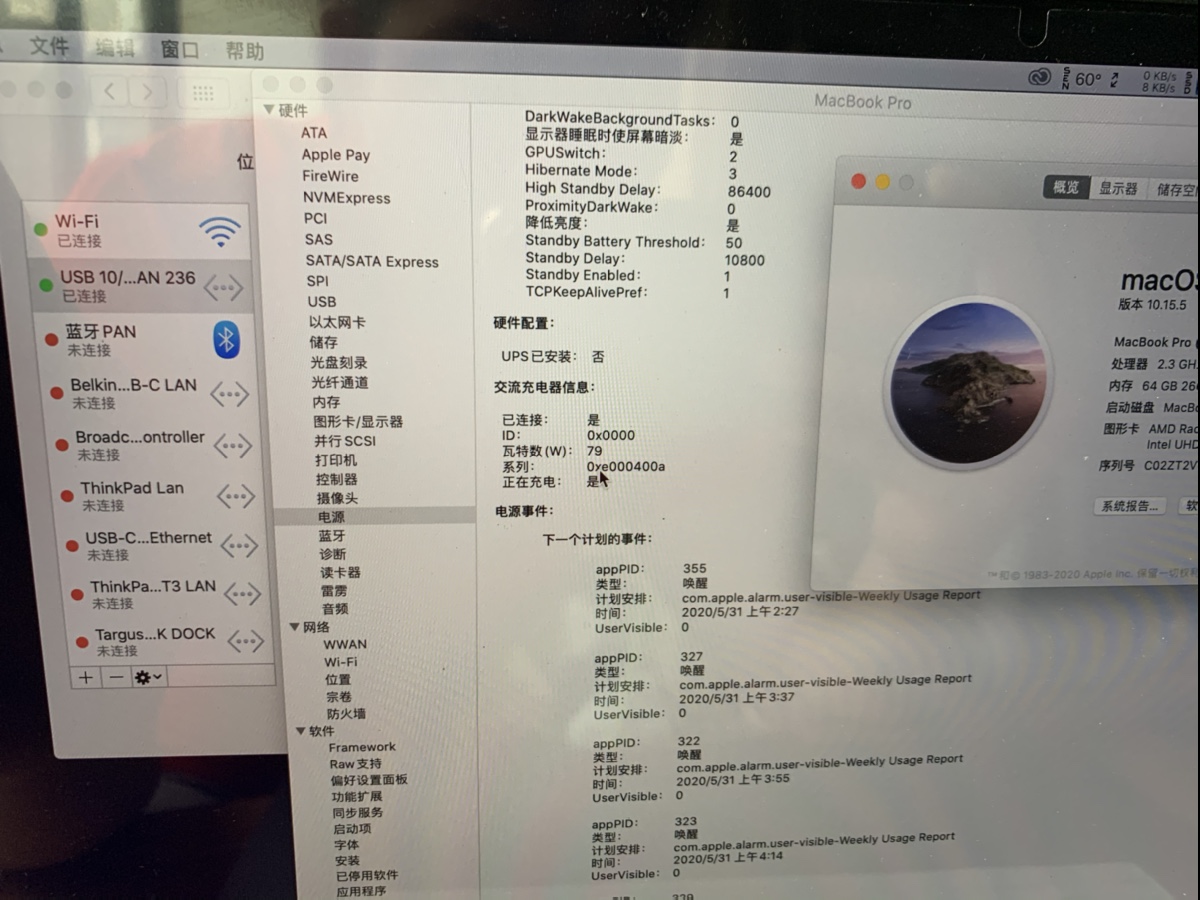The height and width of the screenshot is (900, 1200).
Task: Remove network service with minus button
Action: (x=116, y=677)
